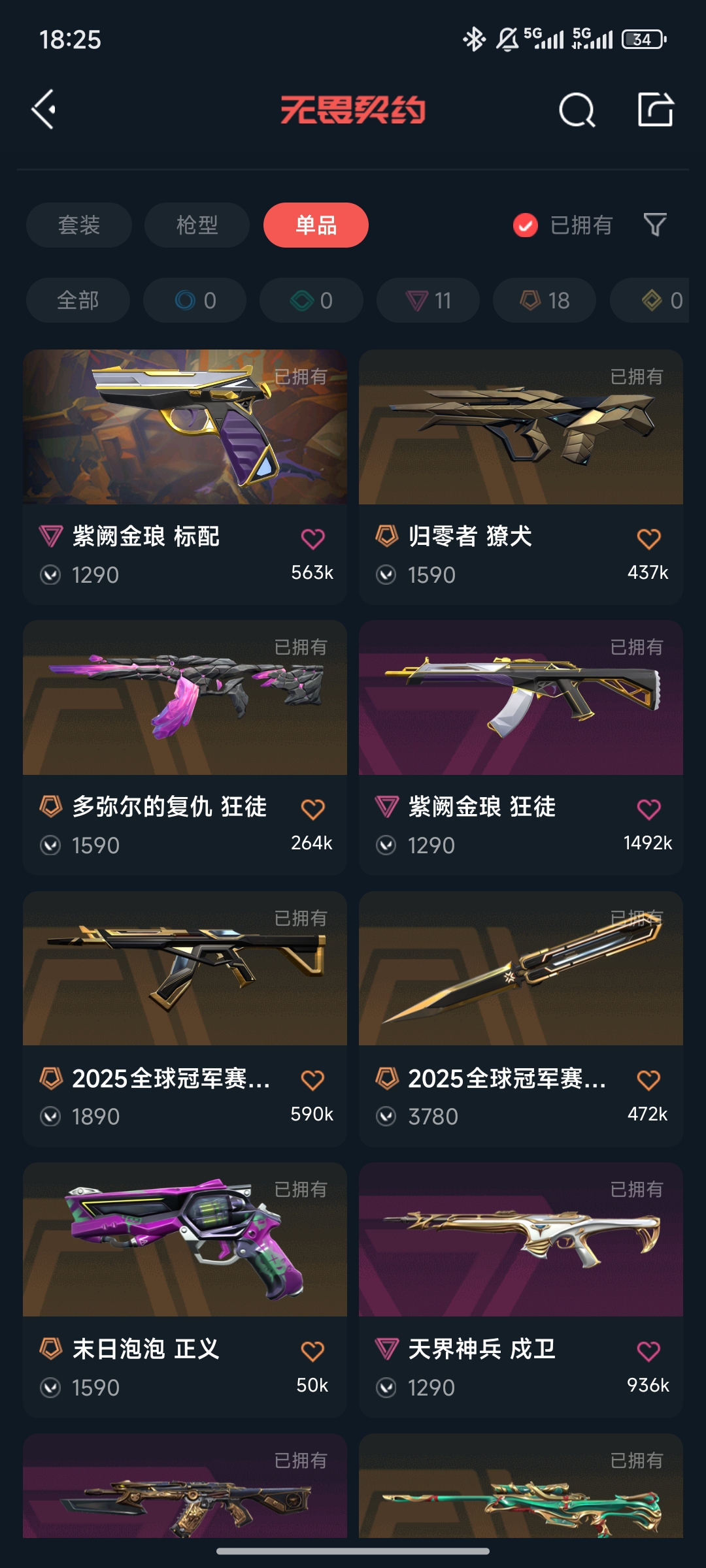This screenshot has width=706, height=1568.
Task: Switch to the 枪型 tab
Action: point(197,225)
